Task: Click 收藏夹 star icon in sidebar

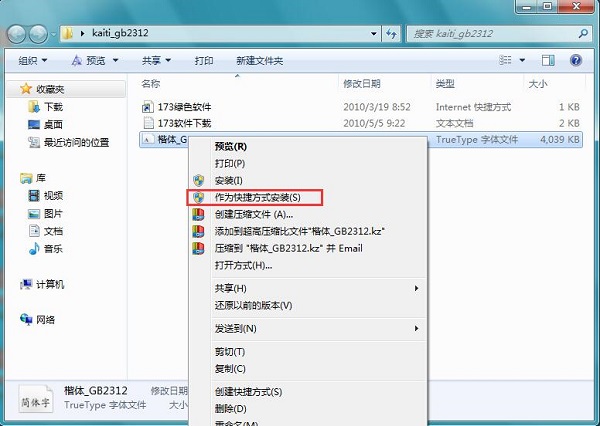Action: [26, 89]
